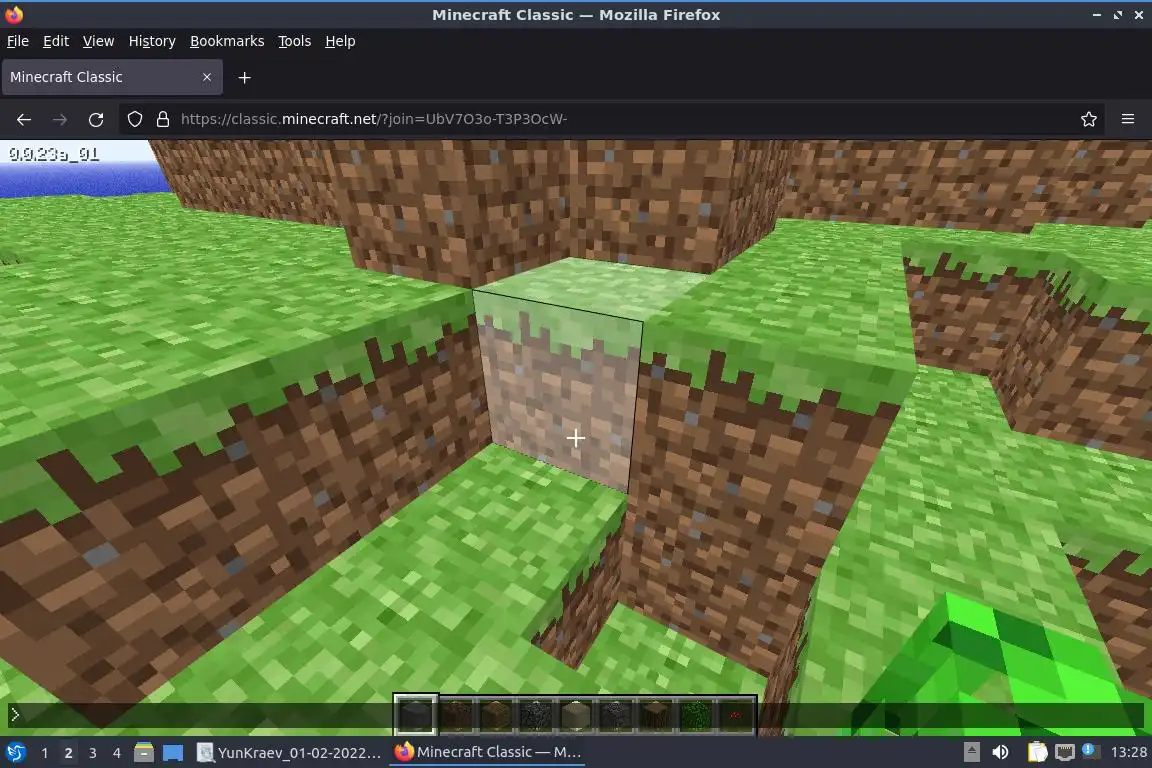
Task: Select the eighth hotbar slot with leaves block
Action: point(694,714)
